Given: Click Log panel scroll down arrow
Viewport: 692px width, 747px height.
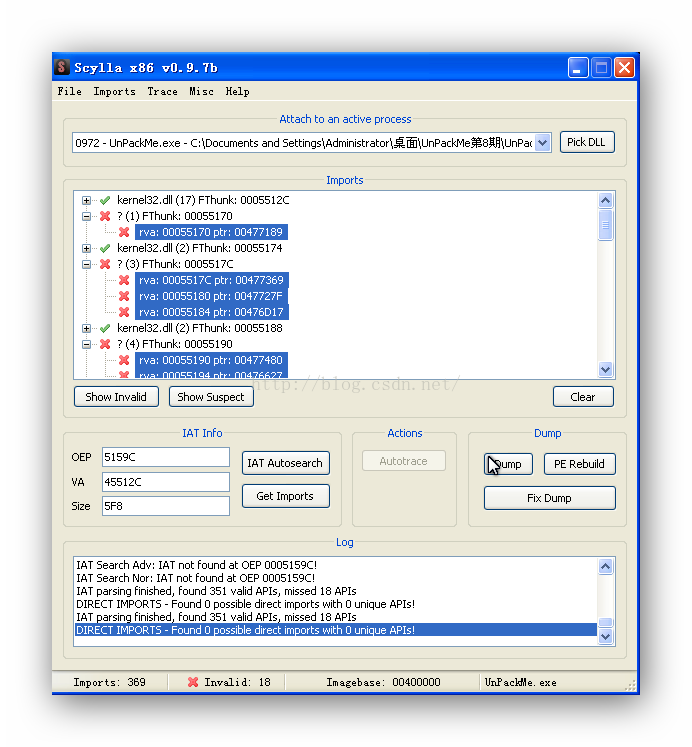Looking at the screenshot, I should click(x=605, y=636).
